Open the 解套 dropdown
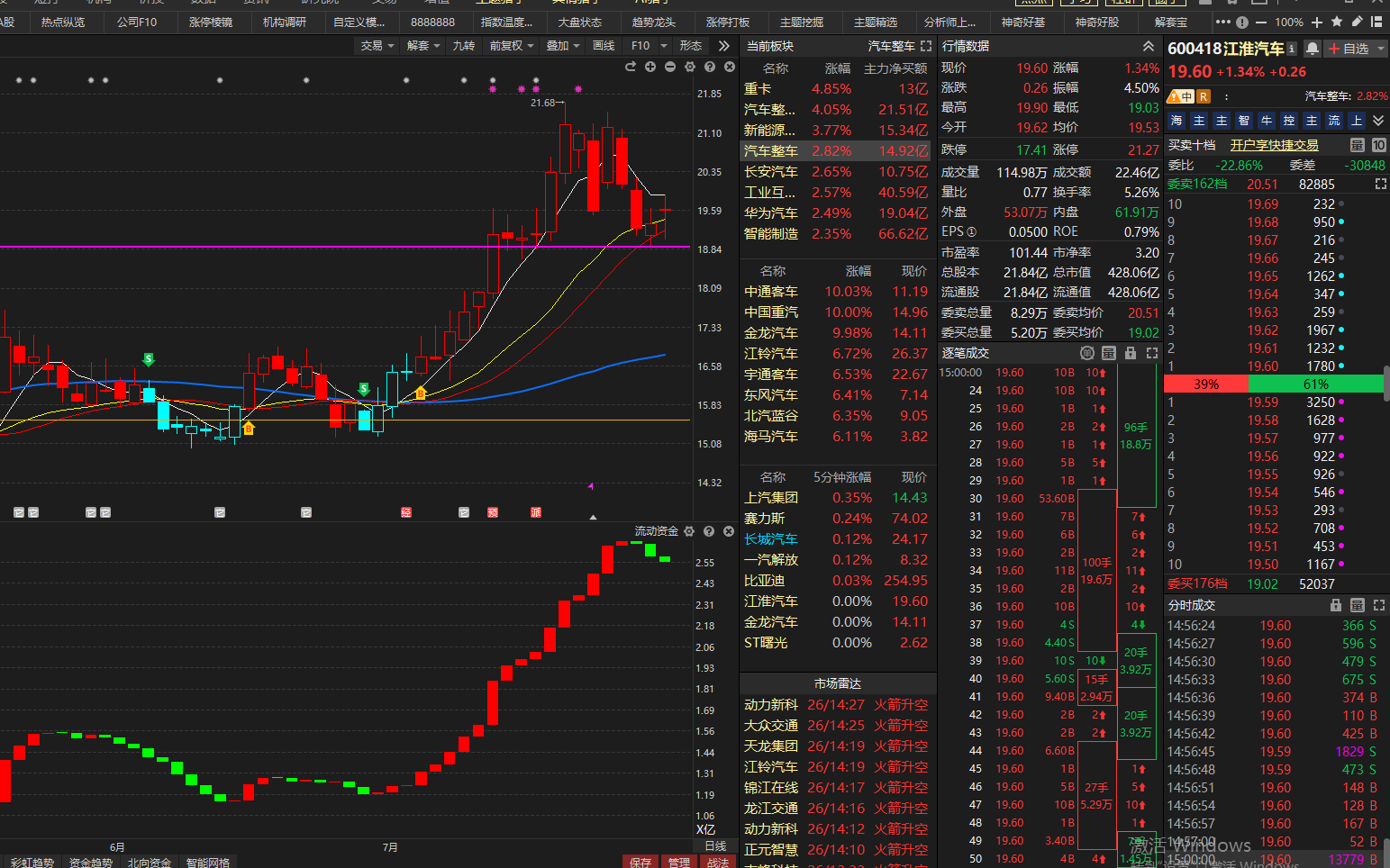 [423, 45]
